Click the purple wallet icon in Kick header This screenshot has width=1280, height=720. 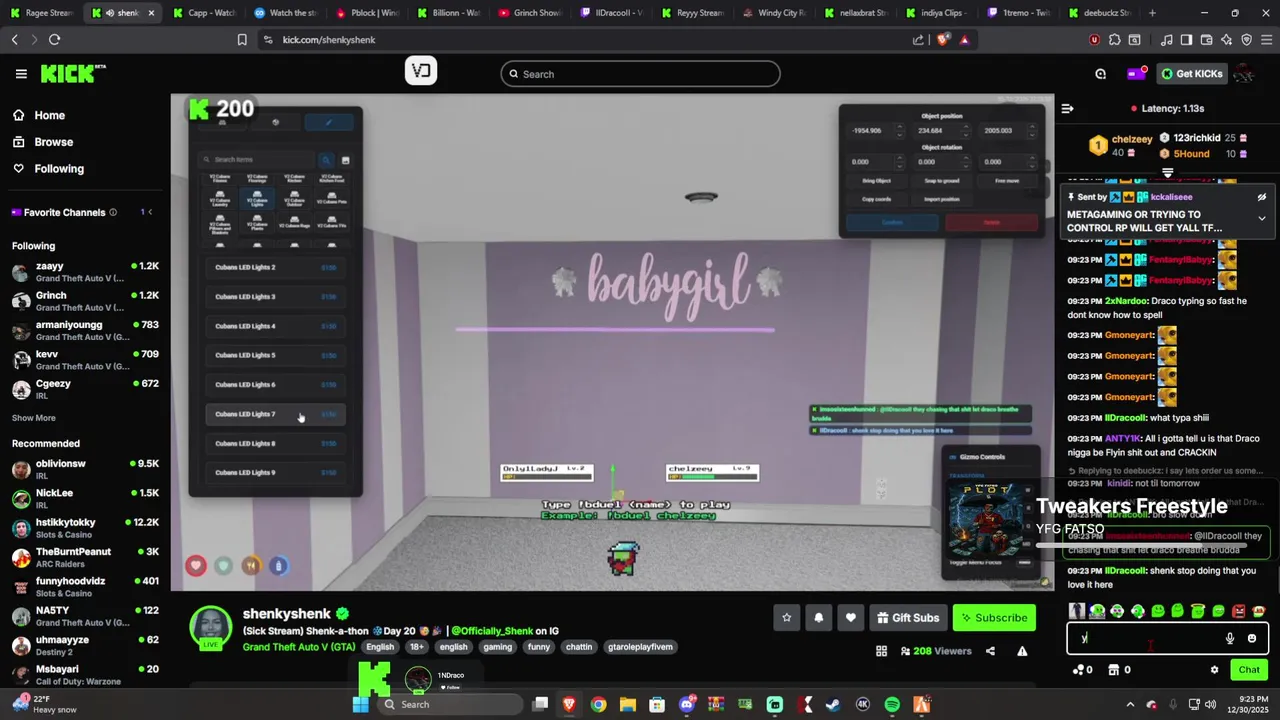pos(1135,73)
